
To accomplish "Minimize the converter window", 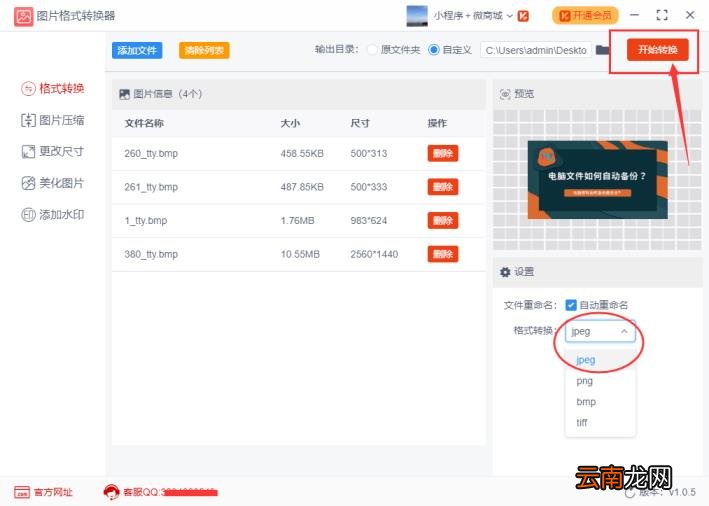I will coord(634,15).
